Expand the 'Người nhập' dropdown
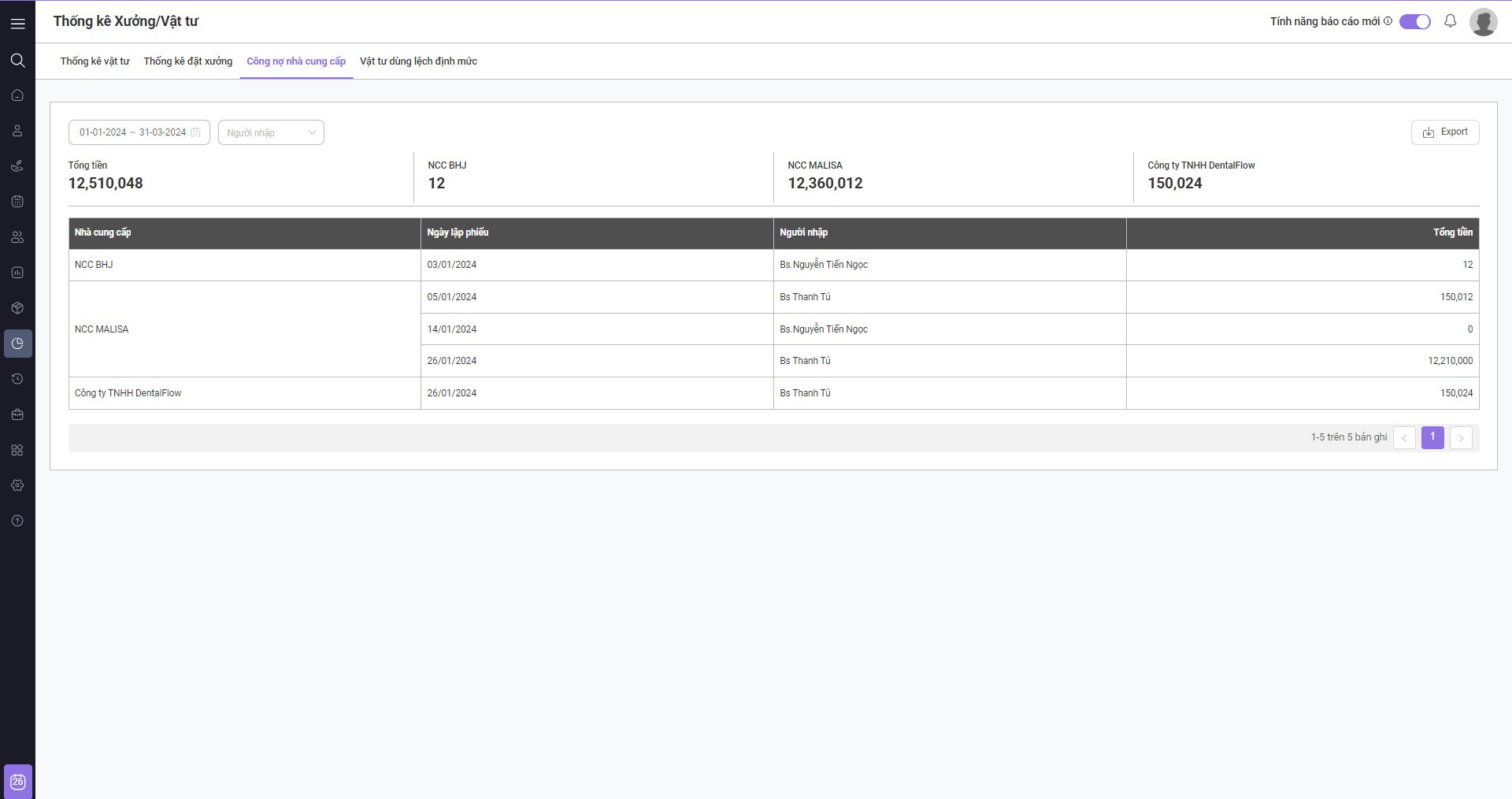1512x799 pixels. [x=271, y=132]
